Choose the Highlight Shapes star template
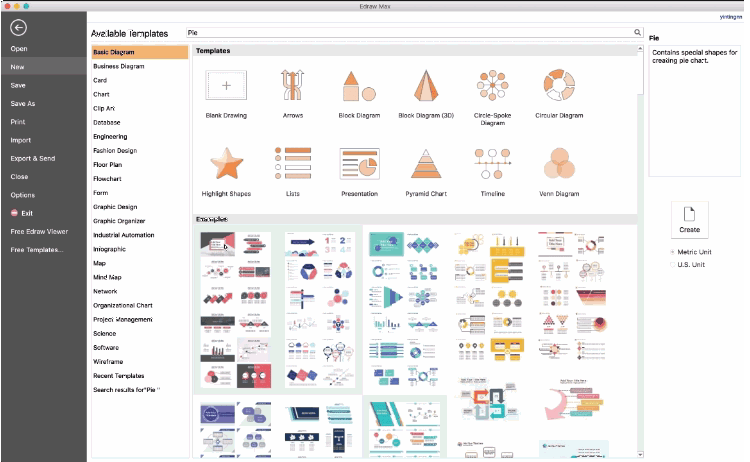Image resolution: width=750 pixels, height=462 pixels. pyautogui.click(x=227, y=164)
